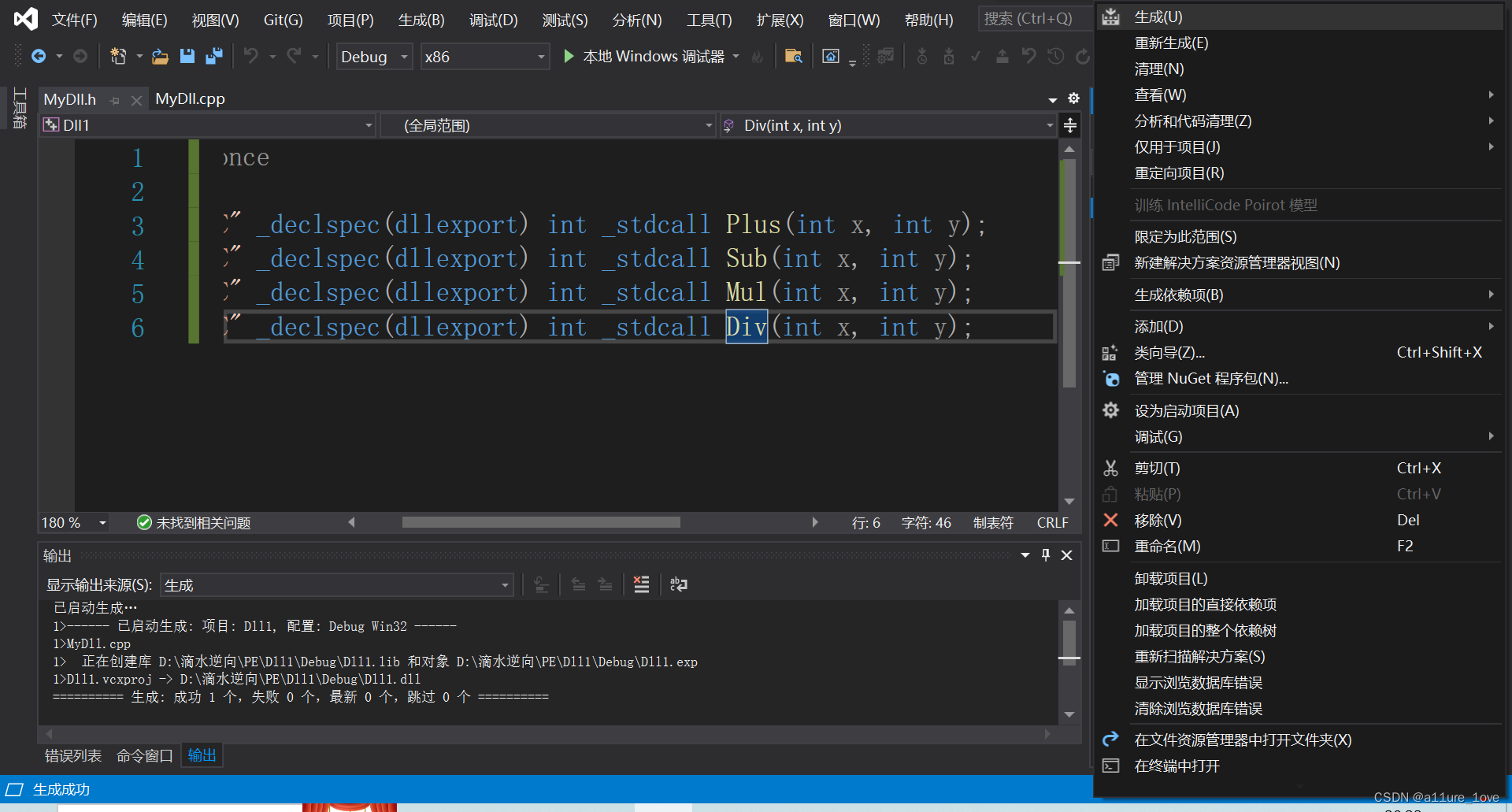The width and height of the screenshot is (1512, 812).
Task: Expand the View (查看) submenu
Action: coord(1300,95)
